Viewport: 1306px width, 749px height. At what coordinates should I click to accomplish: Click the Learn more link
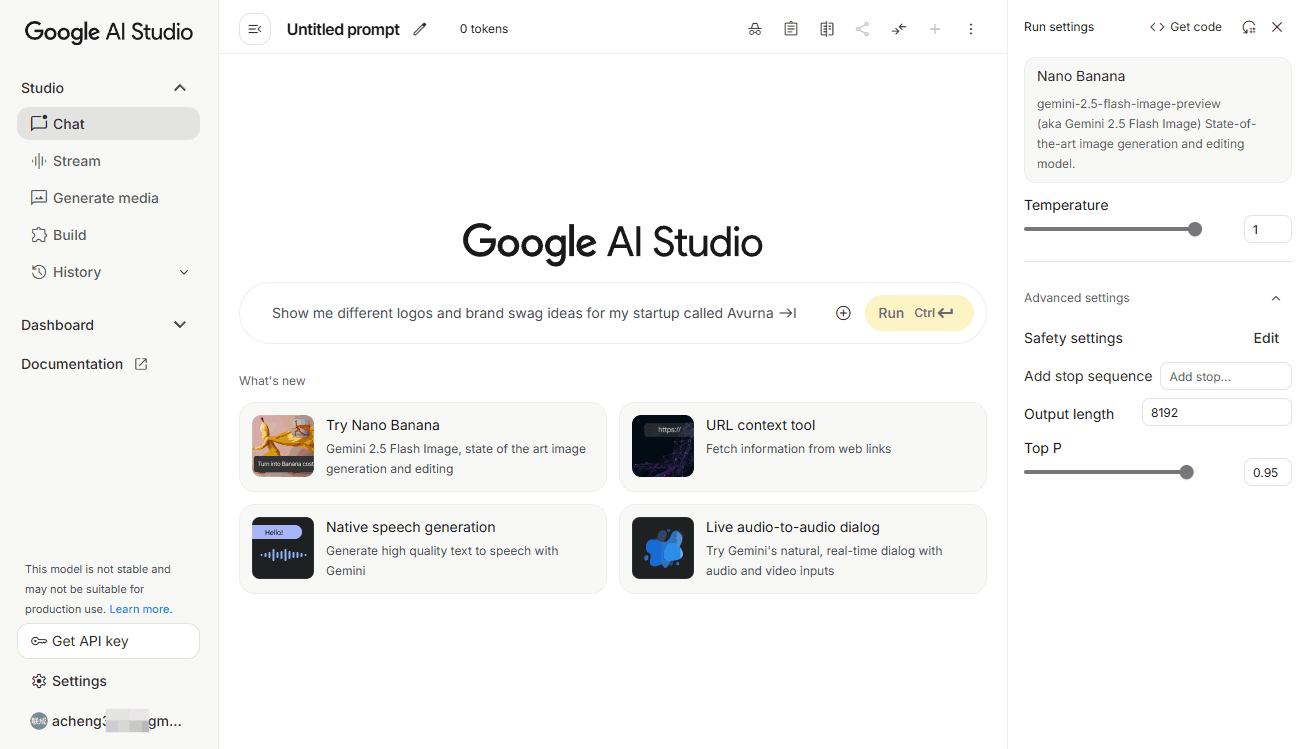[x=139, y=609]
